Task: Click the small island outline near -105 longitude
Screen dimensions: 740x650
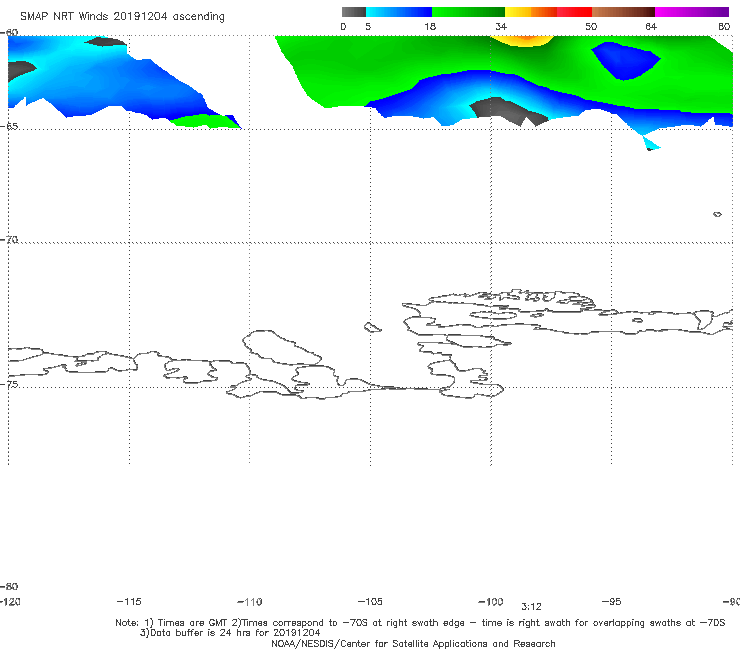Action: [372, 327]
